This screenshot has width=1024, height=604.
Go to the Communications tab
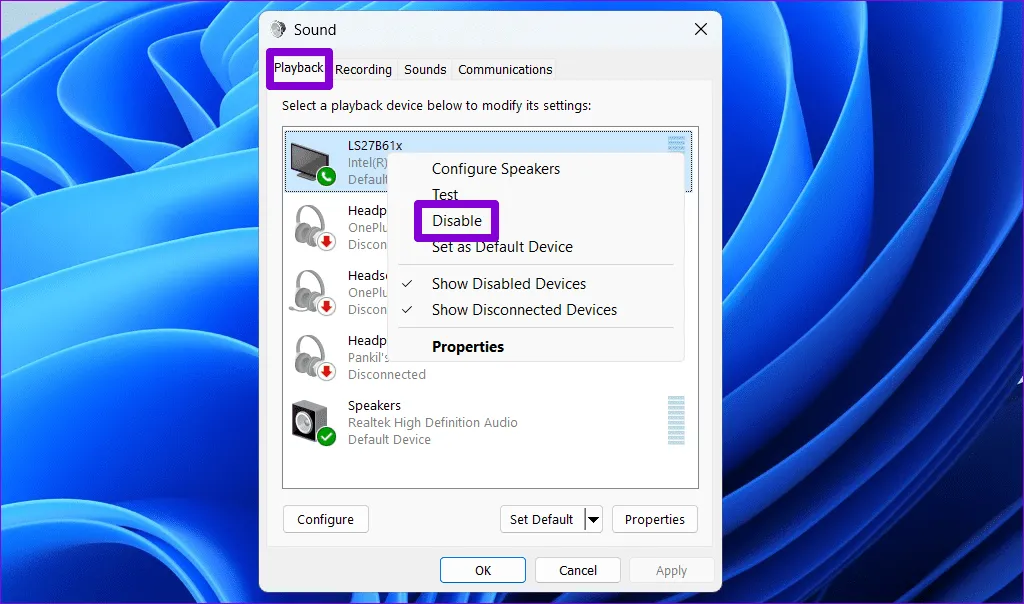click(x=505, y=70)
